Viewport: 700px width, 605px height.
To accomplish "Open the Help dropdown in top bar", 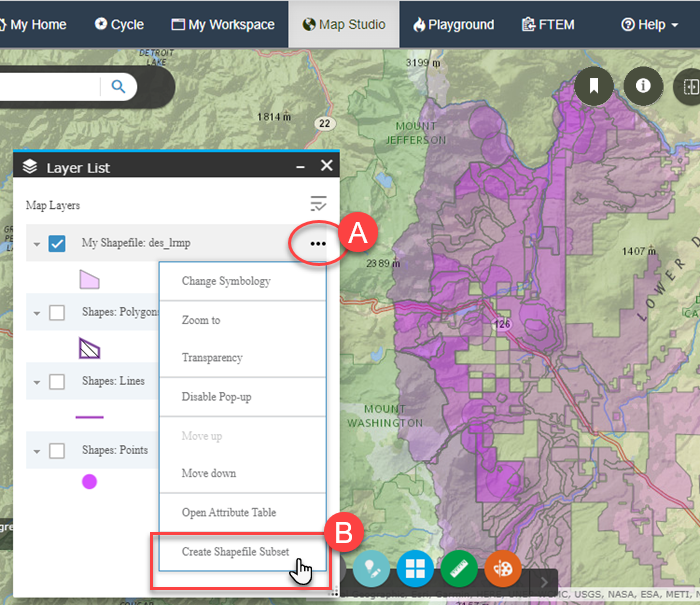I will (650, 24).
